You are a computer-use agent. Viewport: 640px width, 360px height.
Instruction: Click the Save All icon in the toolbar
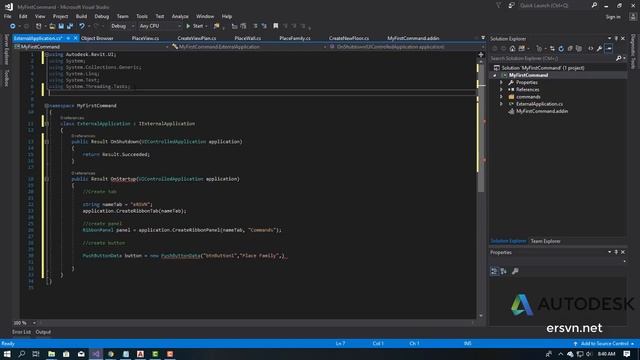pos(70,26)
